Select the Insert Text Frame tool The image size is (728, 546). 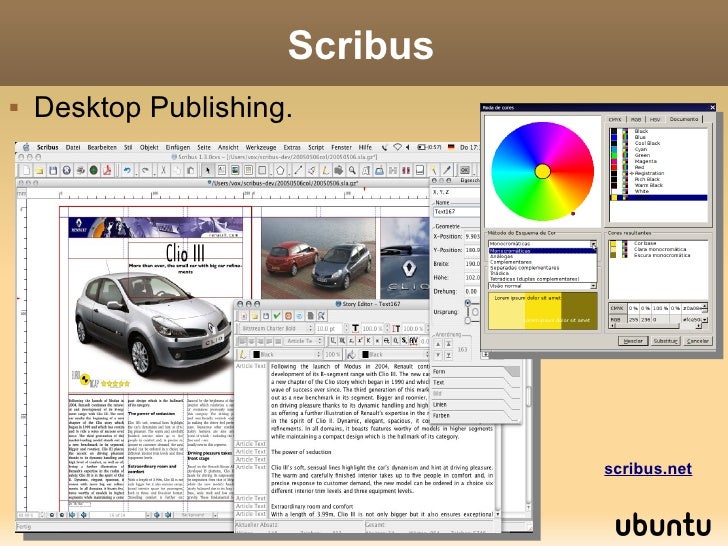221,170
